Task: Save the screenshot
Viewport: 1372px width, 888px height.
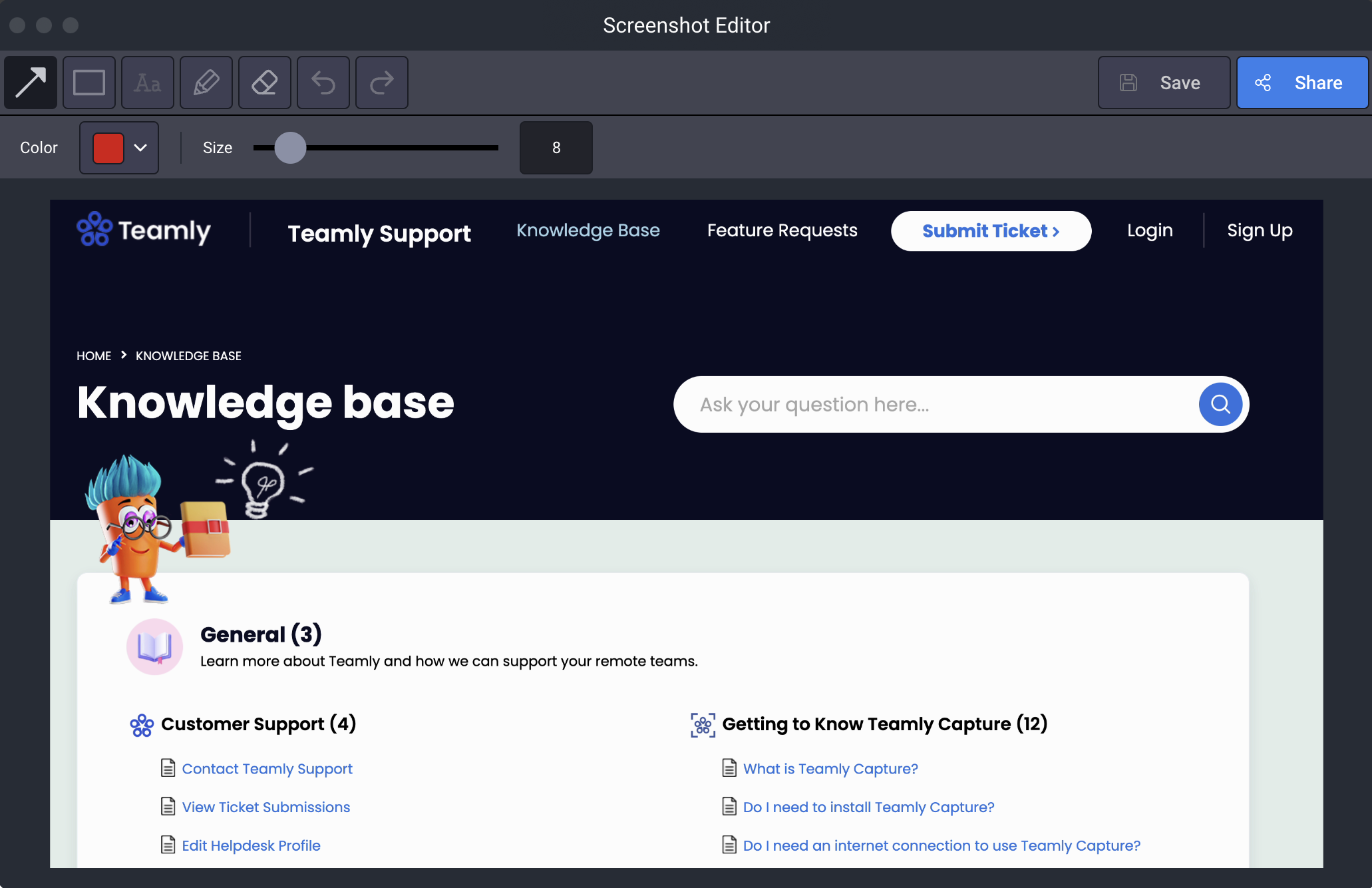Action: [1164, 83]
